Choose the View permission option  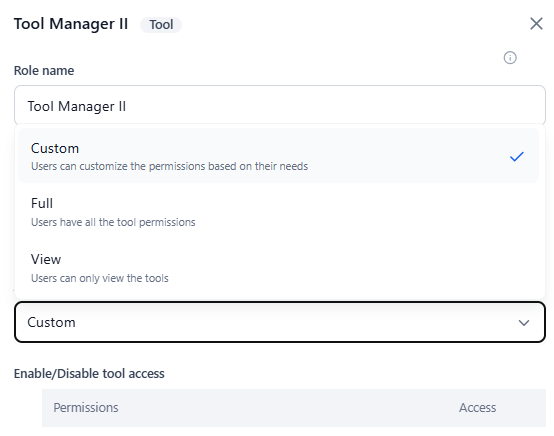pyautogui.click(x=278, y=267)
